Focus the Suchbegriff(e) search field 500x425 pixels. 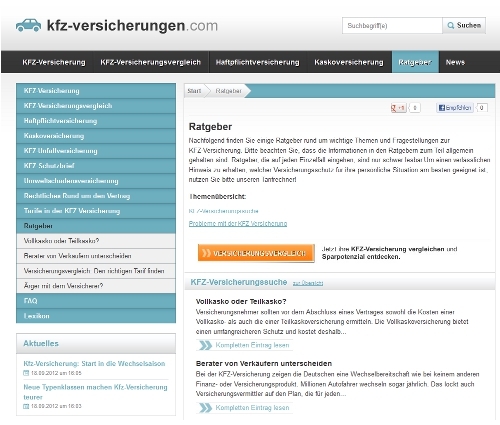click(392, 26)
